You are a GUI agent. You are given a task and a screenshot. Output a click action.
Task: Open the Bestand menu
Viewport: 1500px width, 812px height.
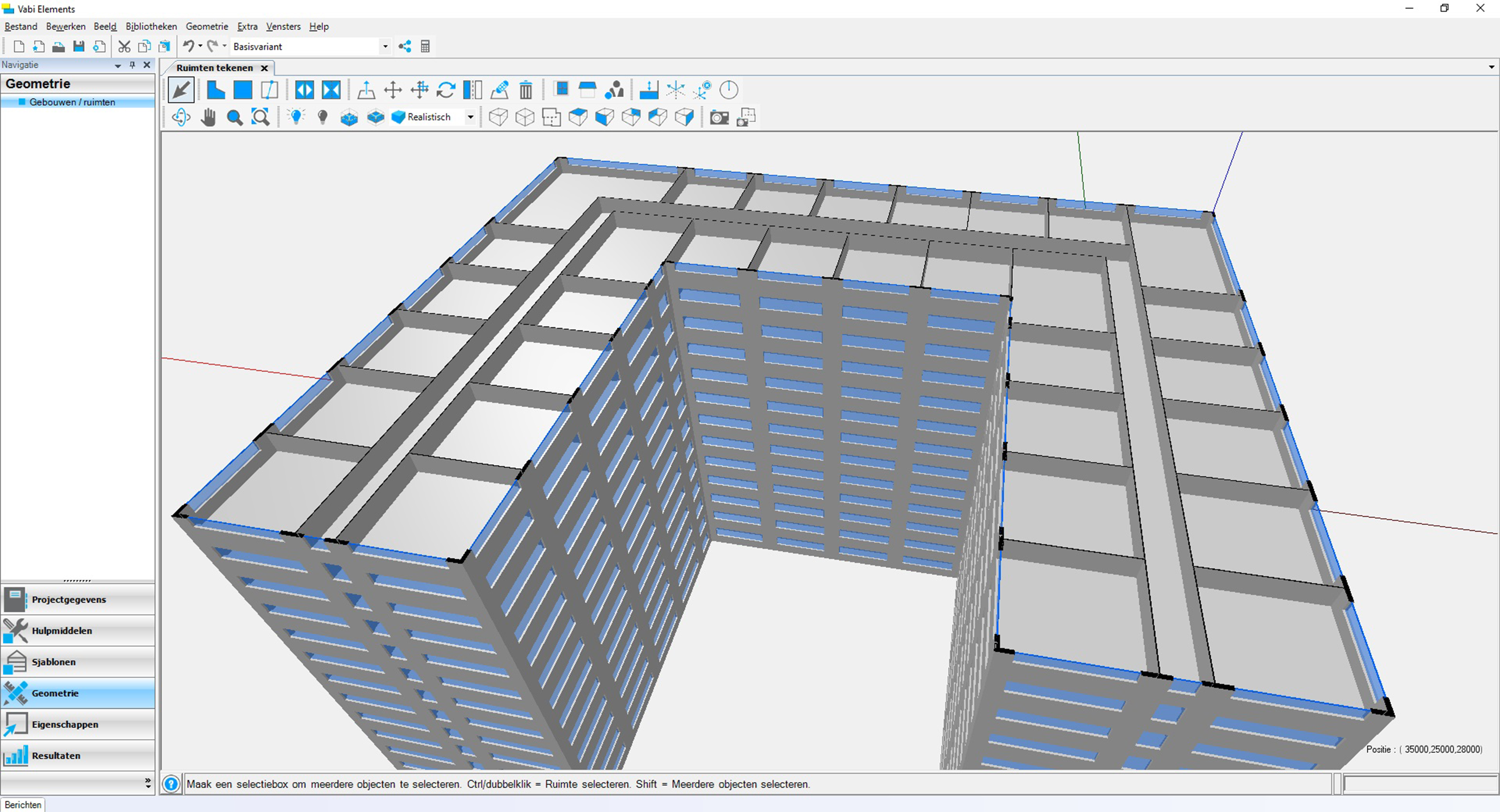point(21,27)
